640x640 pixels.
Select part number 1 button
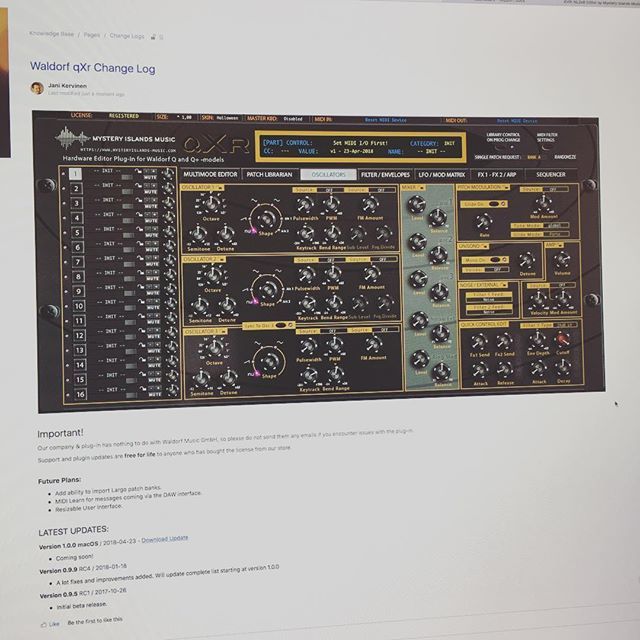(75, 174)
